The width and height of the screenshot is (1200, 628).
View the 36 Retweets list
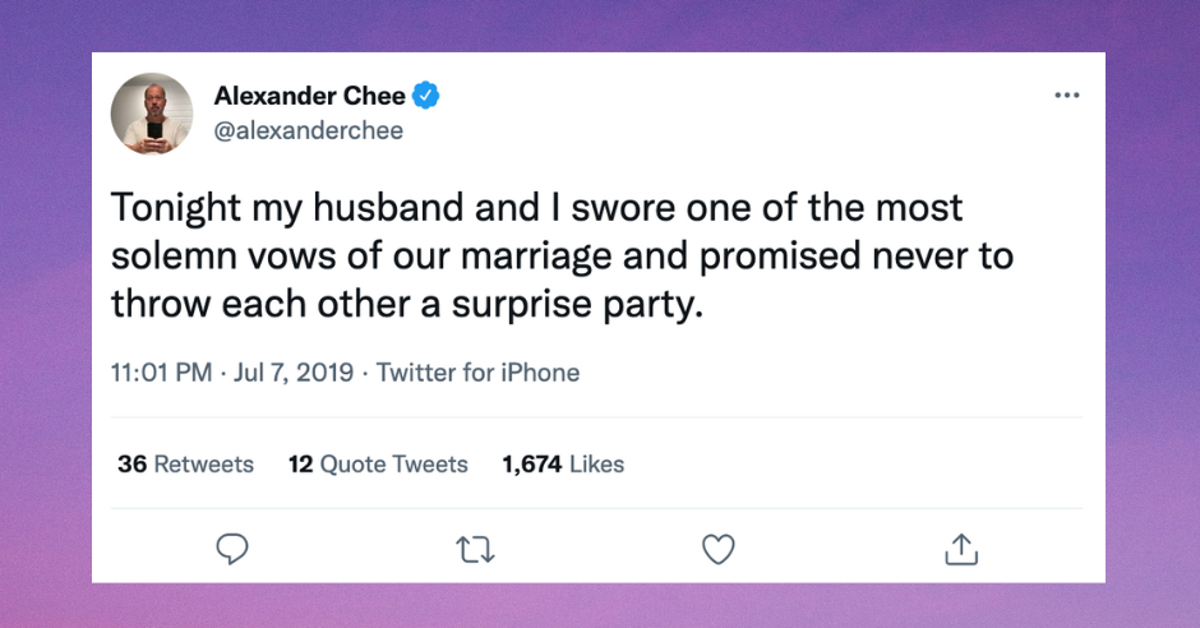tap(184, 463)
